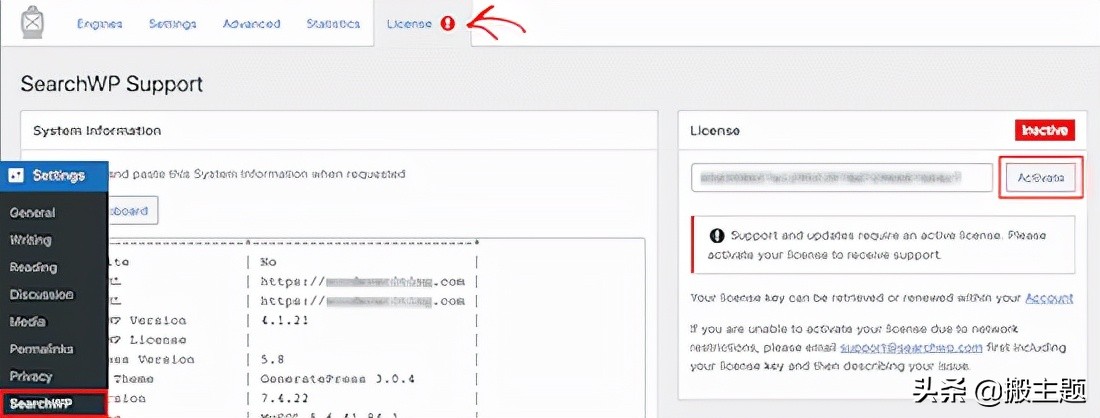Open the Advanced tab

pos(252,24)
